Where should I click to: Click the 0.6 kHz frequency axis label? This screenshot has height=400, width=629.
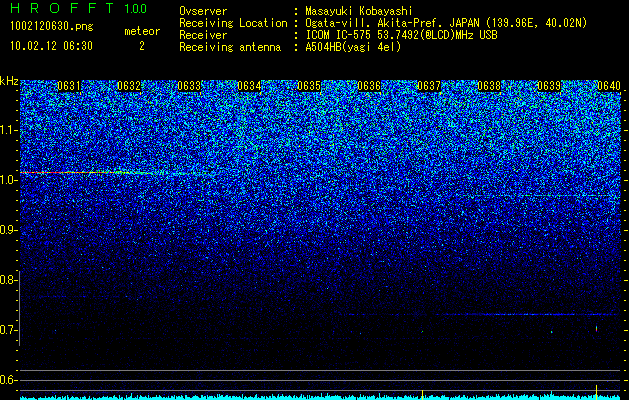coord(7,380)
